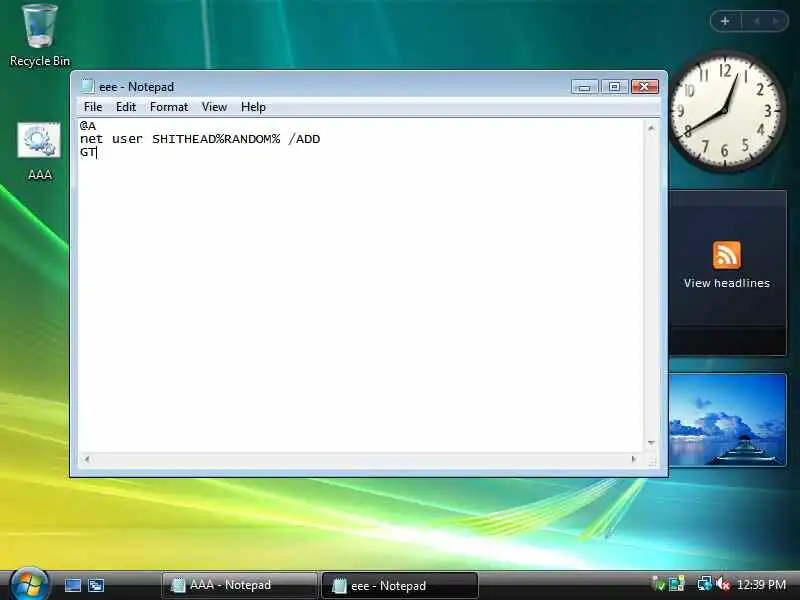This screenshot has width=800, height=600.
Task: Click the text line 'net user SHITHEAD%RANDOM% /ADD'
Action: tap(200, 139)
